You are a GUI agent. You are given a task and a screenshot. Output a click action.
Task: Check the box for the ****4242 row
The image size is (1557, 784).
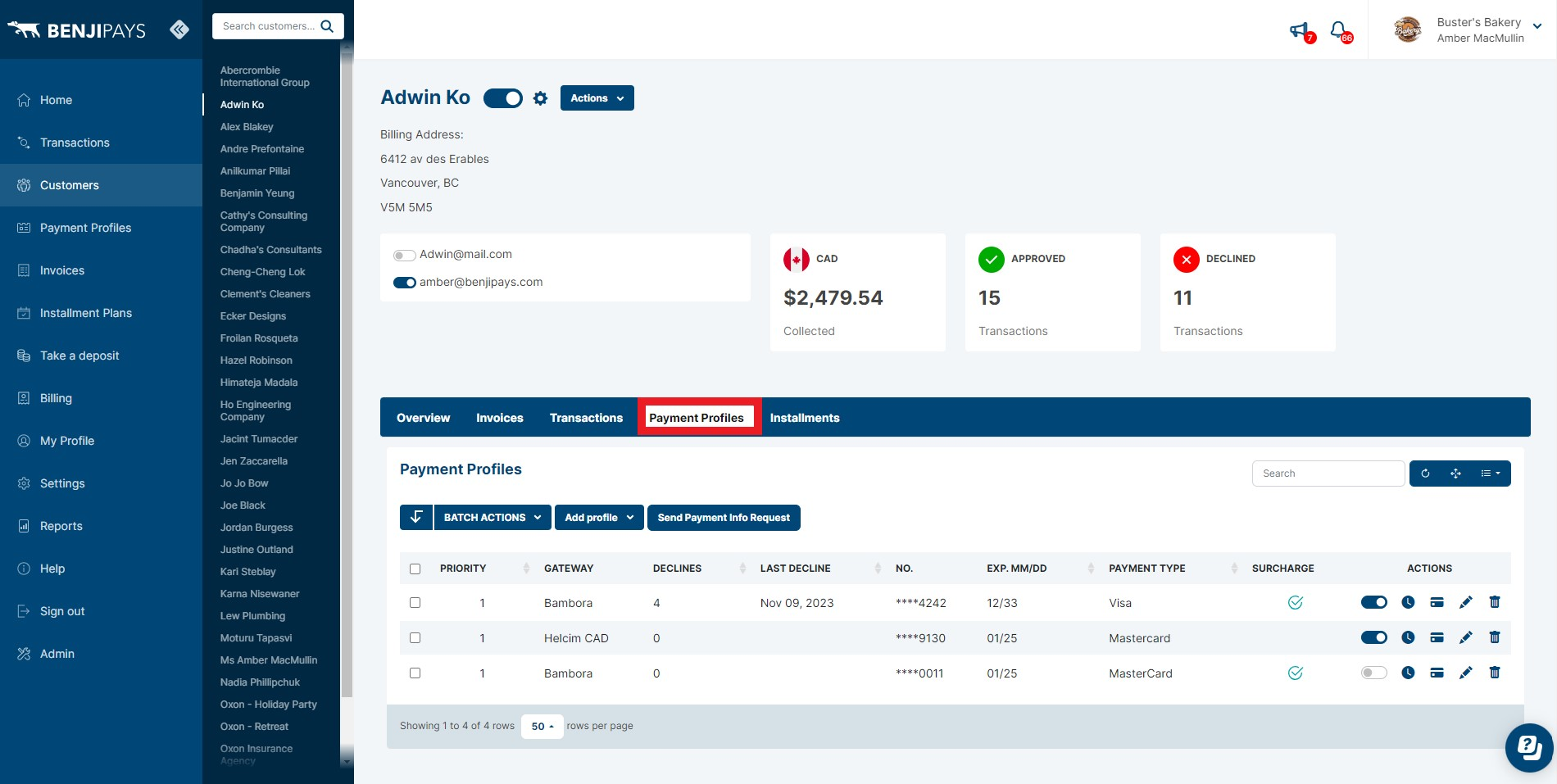415,602
